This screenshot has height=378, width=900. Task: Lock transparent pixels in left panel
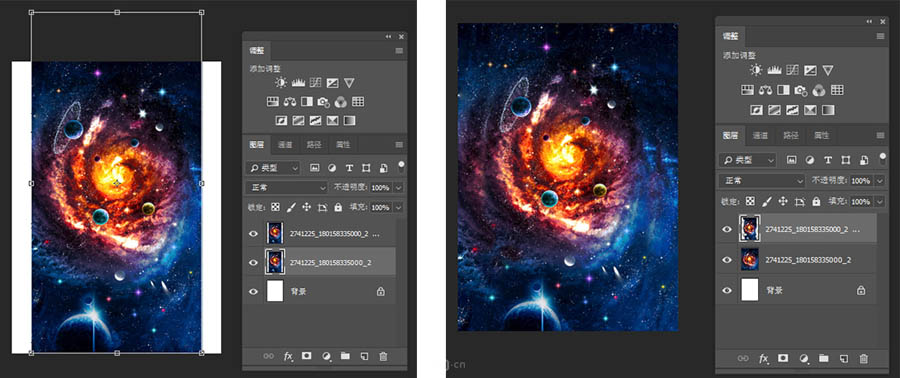[x=276, y=207]
